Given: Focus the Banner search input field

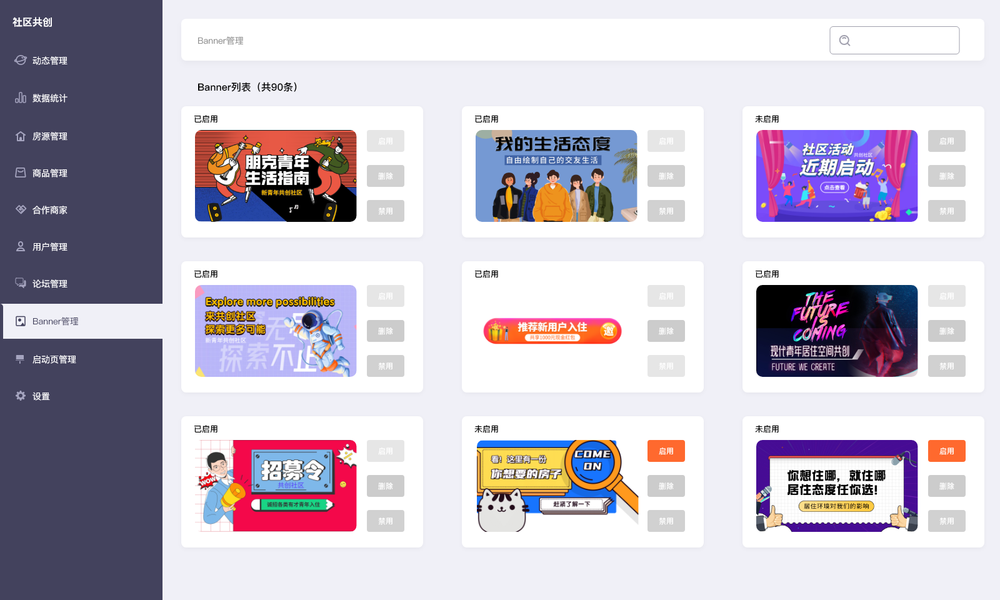Looking at the screenshot, I should point(894,40).
